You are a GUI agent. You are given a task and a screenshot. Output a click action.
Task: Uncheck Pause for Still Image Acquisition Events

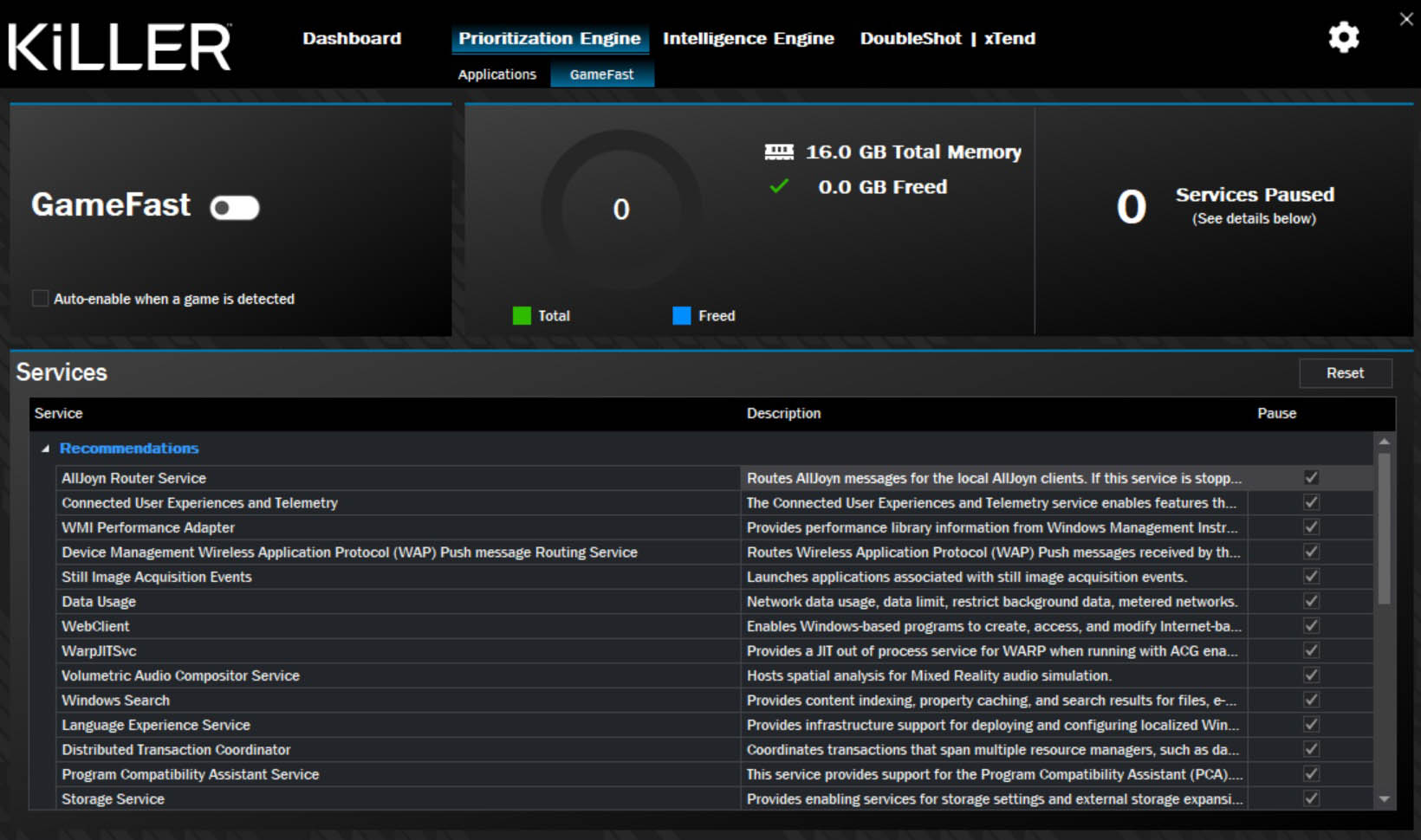[x=1312, y=576]
